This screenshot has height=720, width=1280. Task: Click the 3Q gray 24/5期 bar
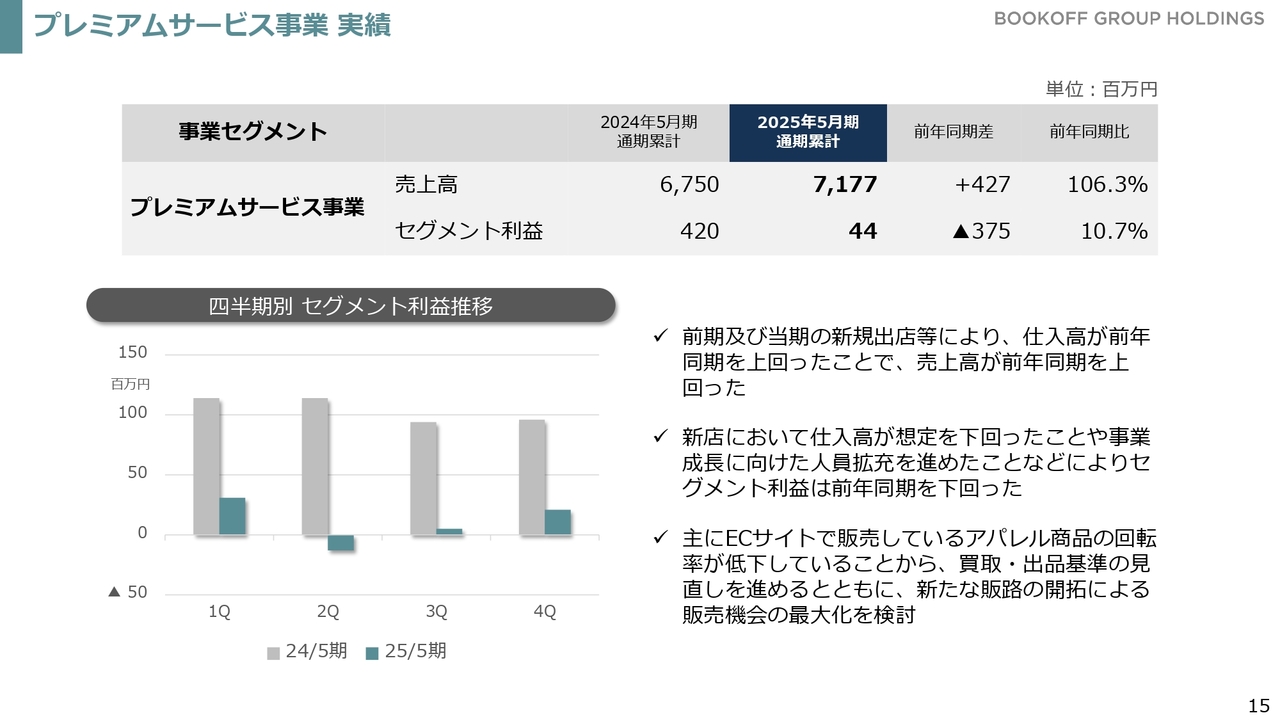click(424, 479)
